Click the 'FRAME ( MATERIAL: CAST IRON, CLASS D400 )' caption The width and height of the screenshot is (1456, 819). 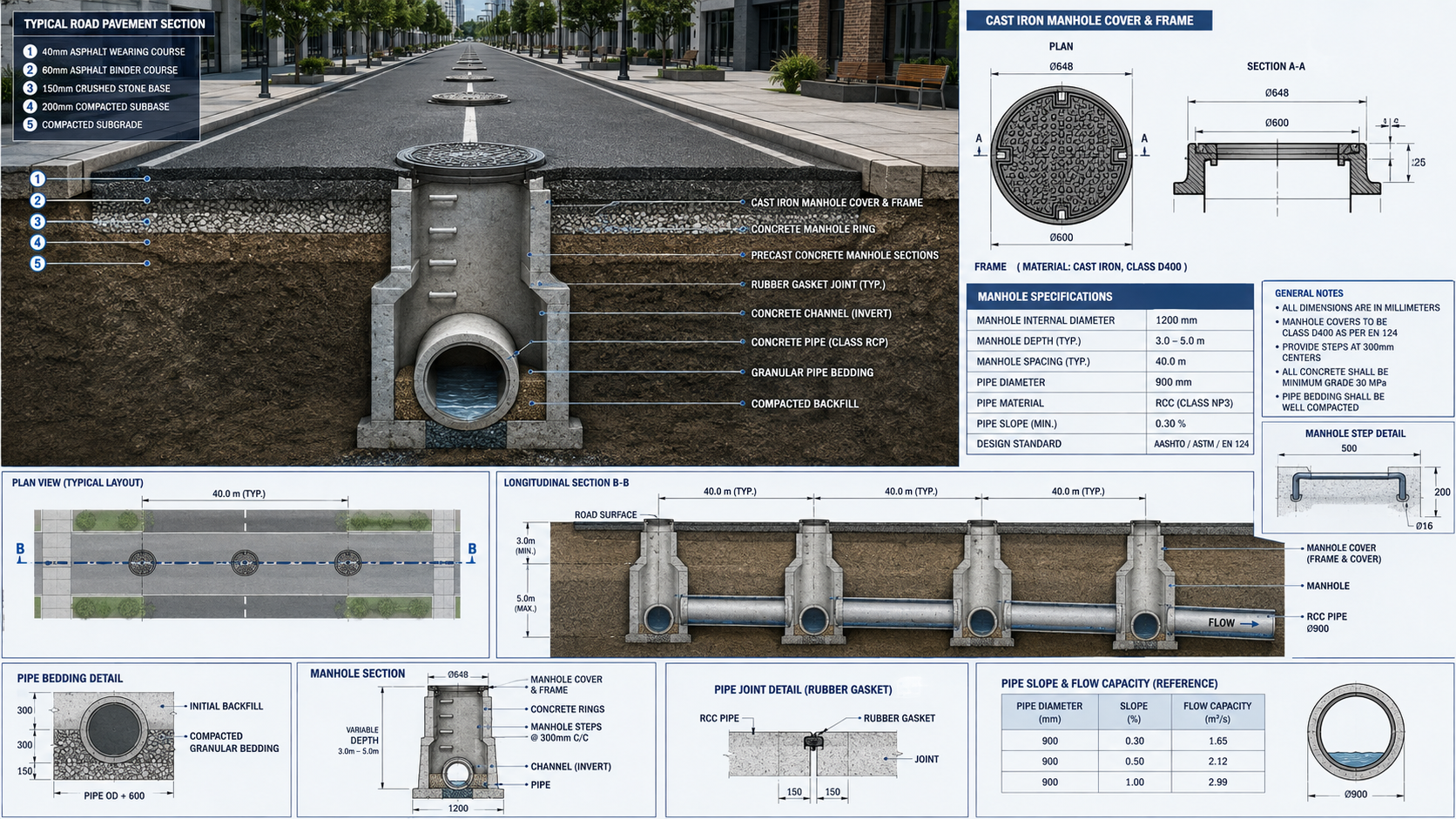coord(1081,266)
